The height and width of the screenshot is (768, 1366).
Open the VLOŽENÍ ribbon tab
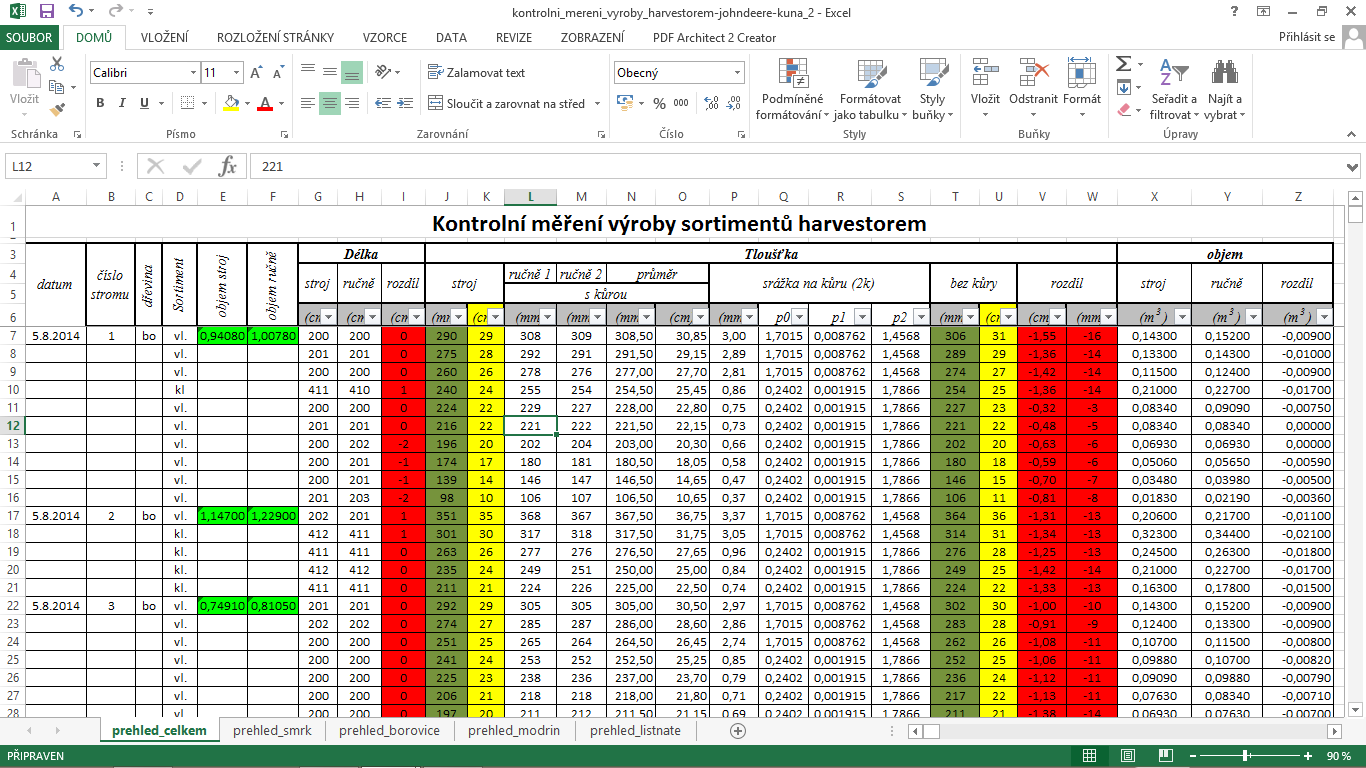click(x=165, y=37)
